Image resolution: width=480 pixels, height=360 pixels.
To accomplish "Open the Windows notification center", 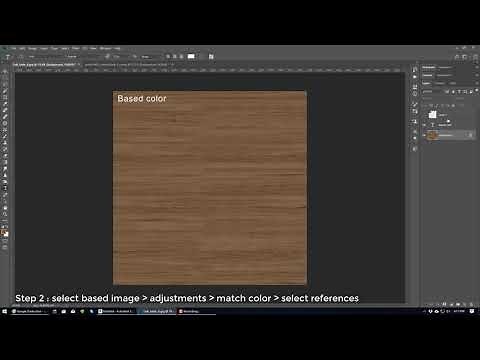I will point(472,311).
